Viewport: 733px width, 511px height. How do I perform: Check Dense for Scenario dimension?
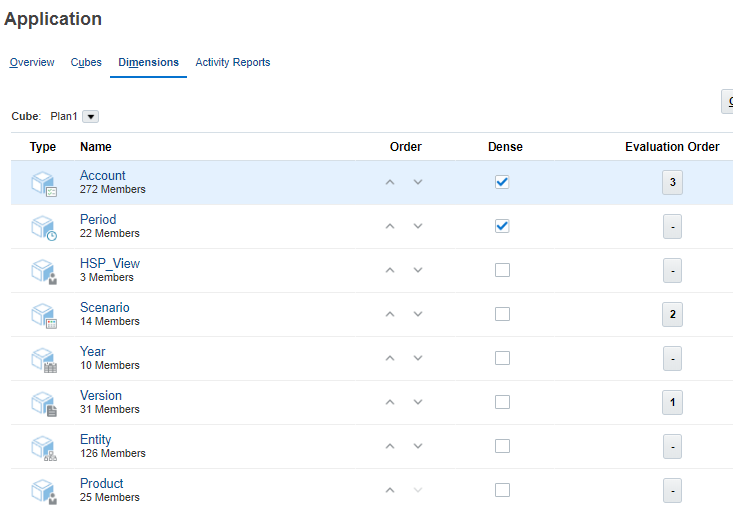(502, 314)
